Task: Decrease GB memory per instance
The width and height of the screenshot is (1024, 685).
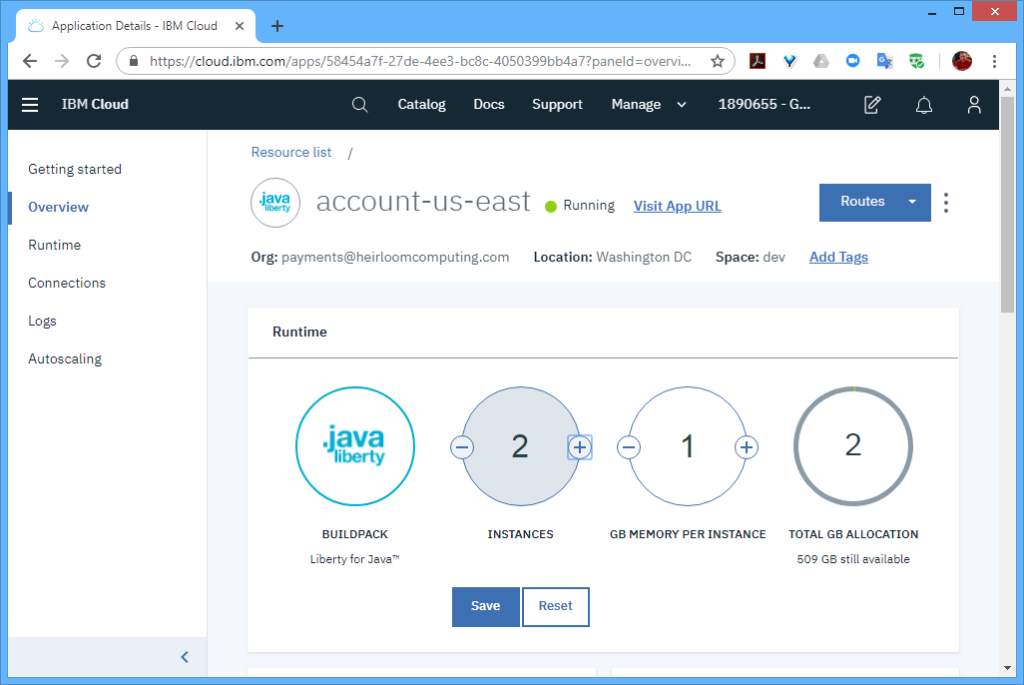Action: point(629,447)
